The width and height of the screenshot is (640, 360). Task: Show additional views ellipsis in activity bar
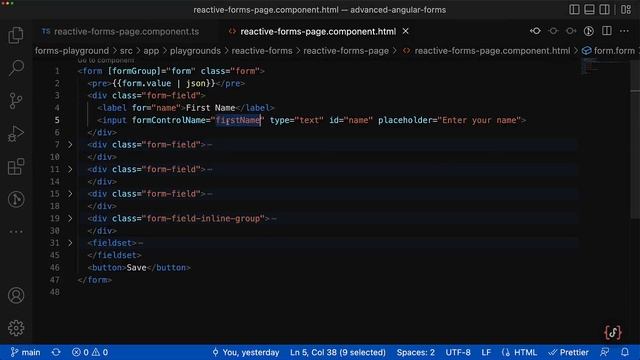(16, 232)
